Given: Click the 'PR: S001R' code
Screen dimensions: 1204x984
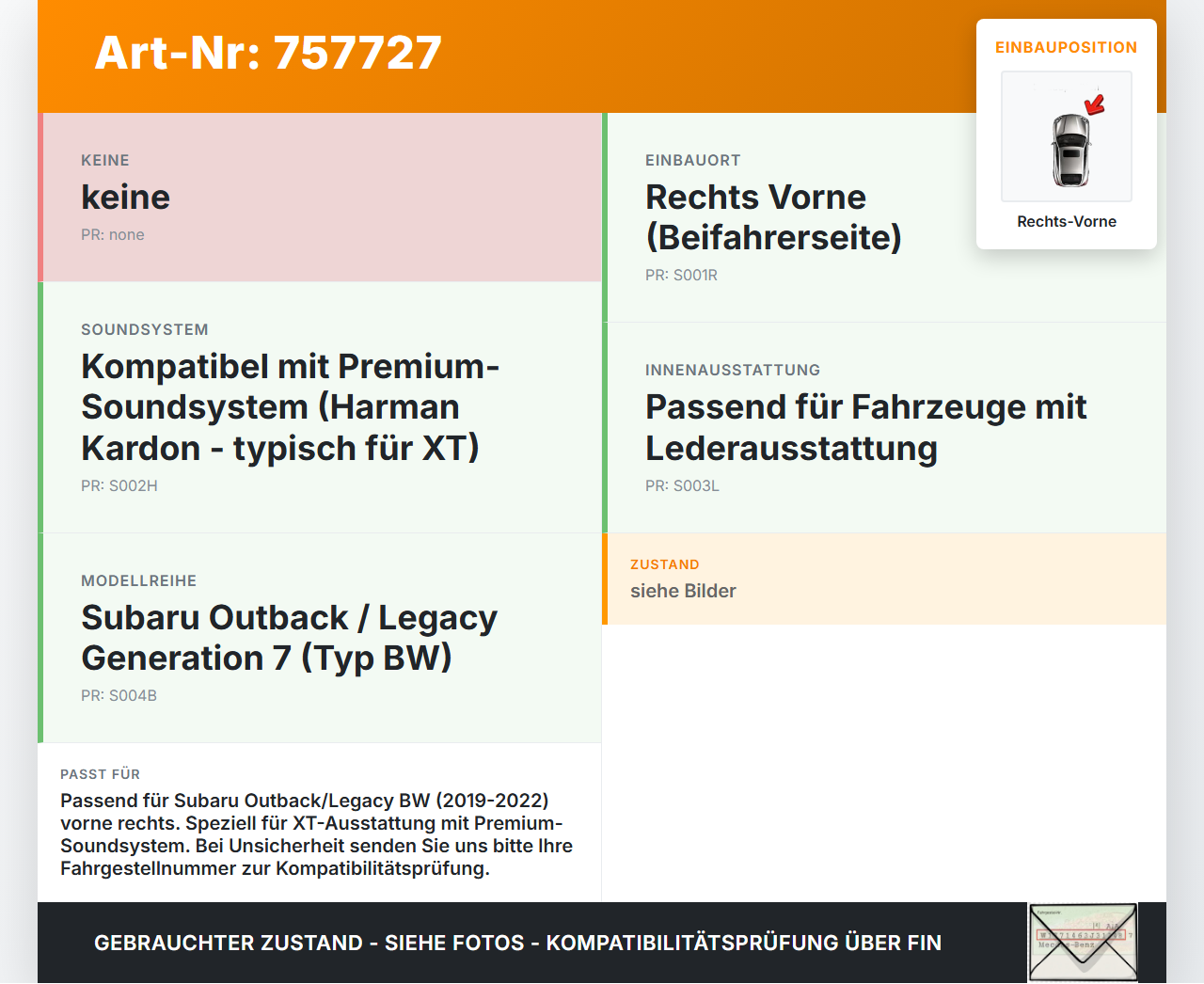Looking at the screenshot, I should pyautogui.click(x=681, y=275).
